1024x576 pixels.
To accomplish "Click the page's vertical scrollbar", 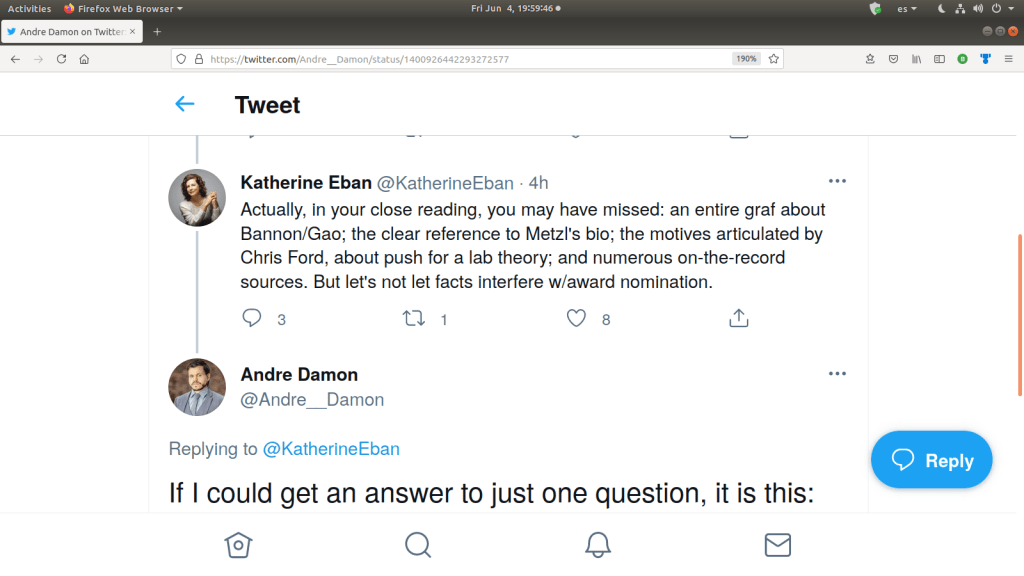I will 1020,315.
